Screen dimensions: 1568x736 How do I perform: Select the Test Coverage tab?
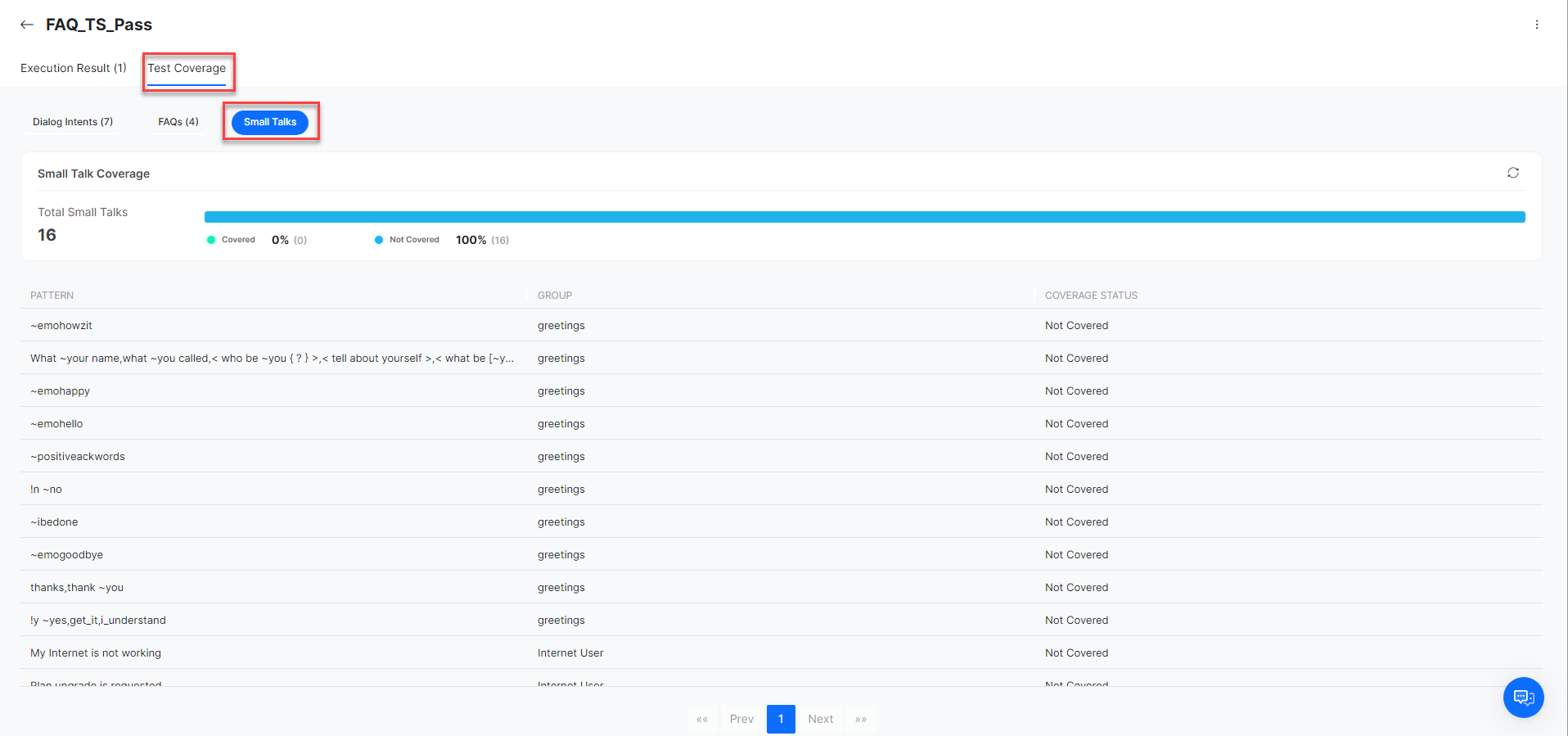187,68
